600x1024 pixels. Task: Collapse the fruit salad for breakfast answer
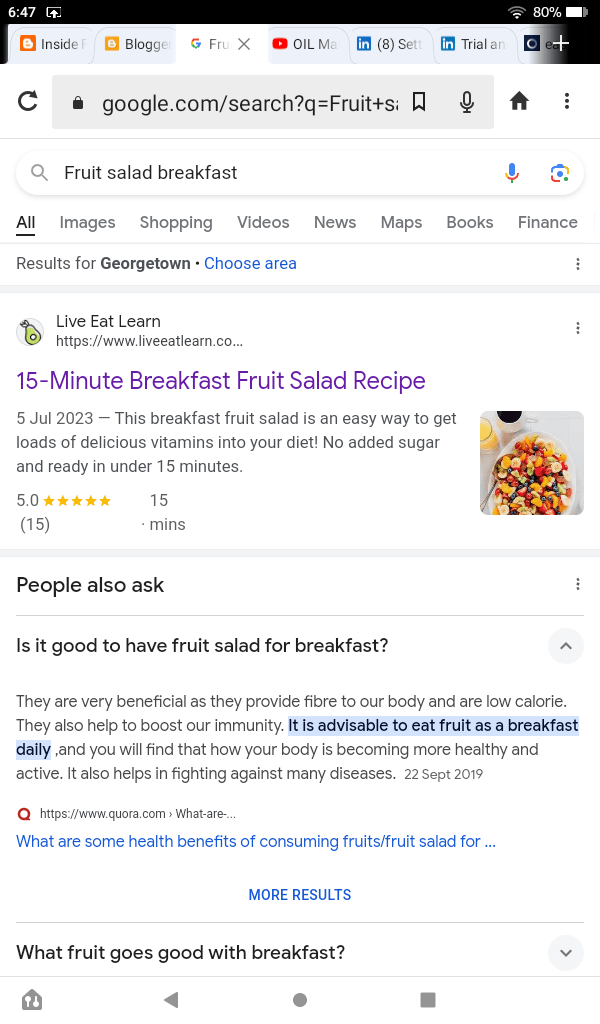point(565,646)
